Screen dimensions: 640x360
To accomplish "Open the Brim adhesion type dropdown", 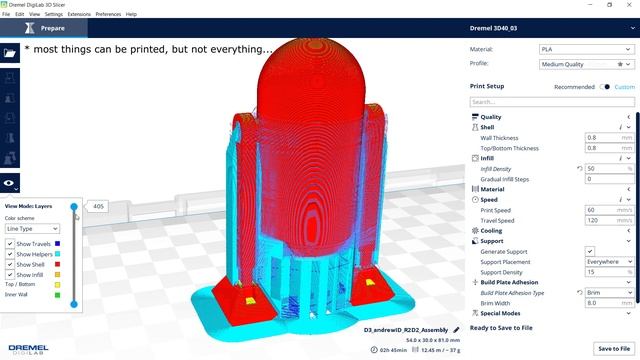I will coord(609,293).
